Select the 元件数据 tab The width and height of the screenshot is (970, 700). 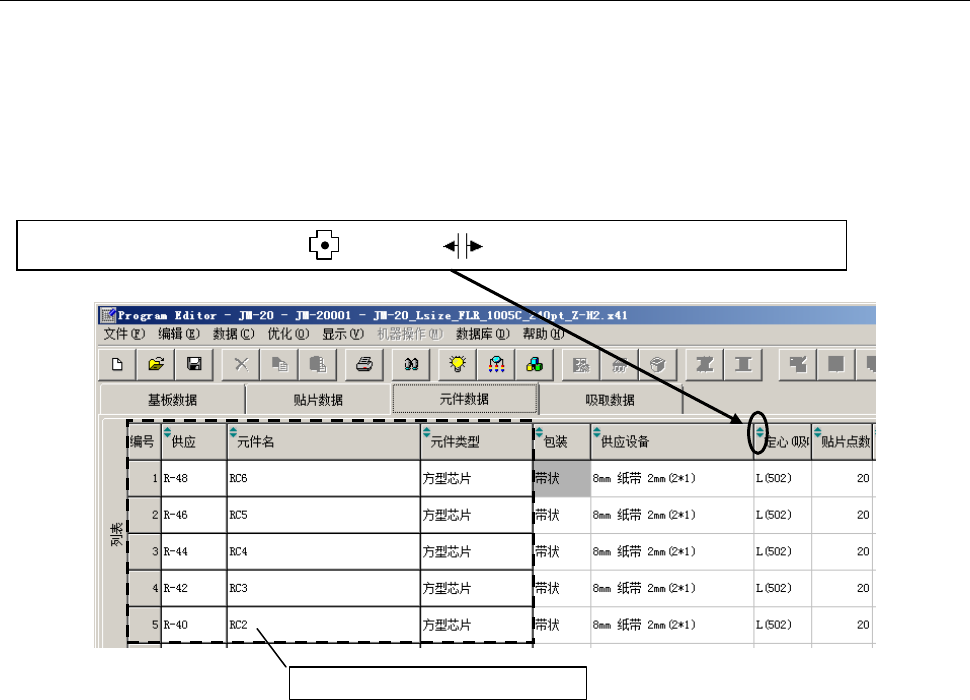tap(465, 399)
